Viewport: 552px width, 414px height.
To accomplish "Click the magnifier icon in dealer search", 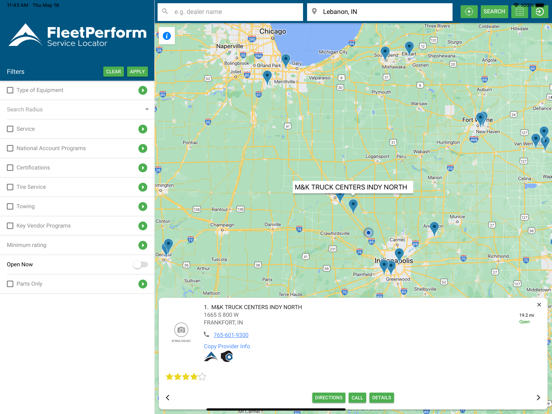I will [165, 12].
